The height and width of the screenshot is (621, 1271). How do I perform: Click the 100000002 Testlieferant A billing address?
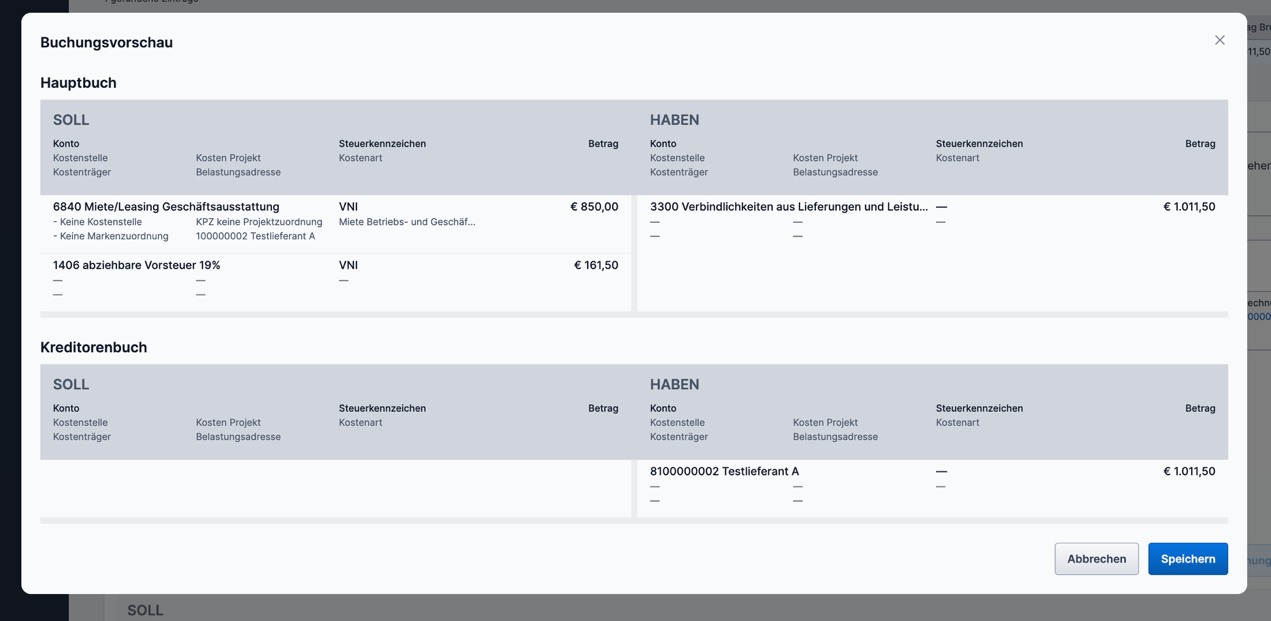pos(255,236)
